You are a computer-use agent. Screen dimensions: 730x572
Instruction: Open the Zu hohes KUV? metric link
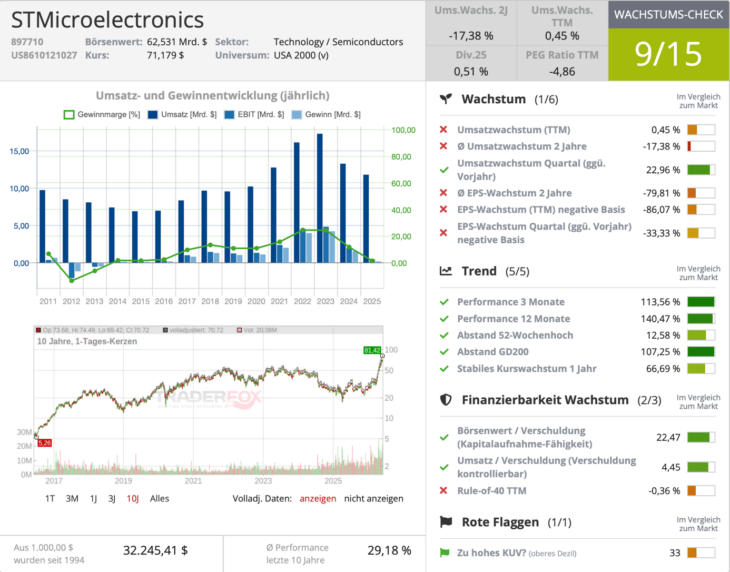click(x=491, y=553)
